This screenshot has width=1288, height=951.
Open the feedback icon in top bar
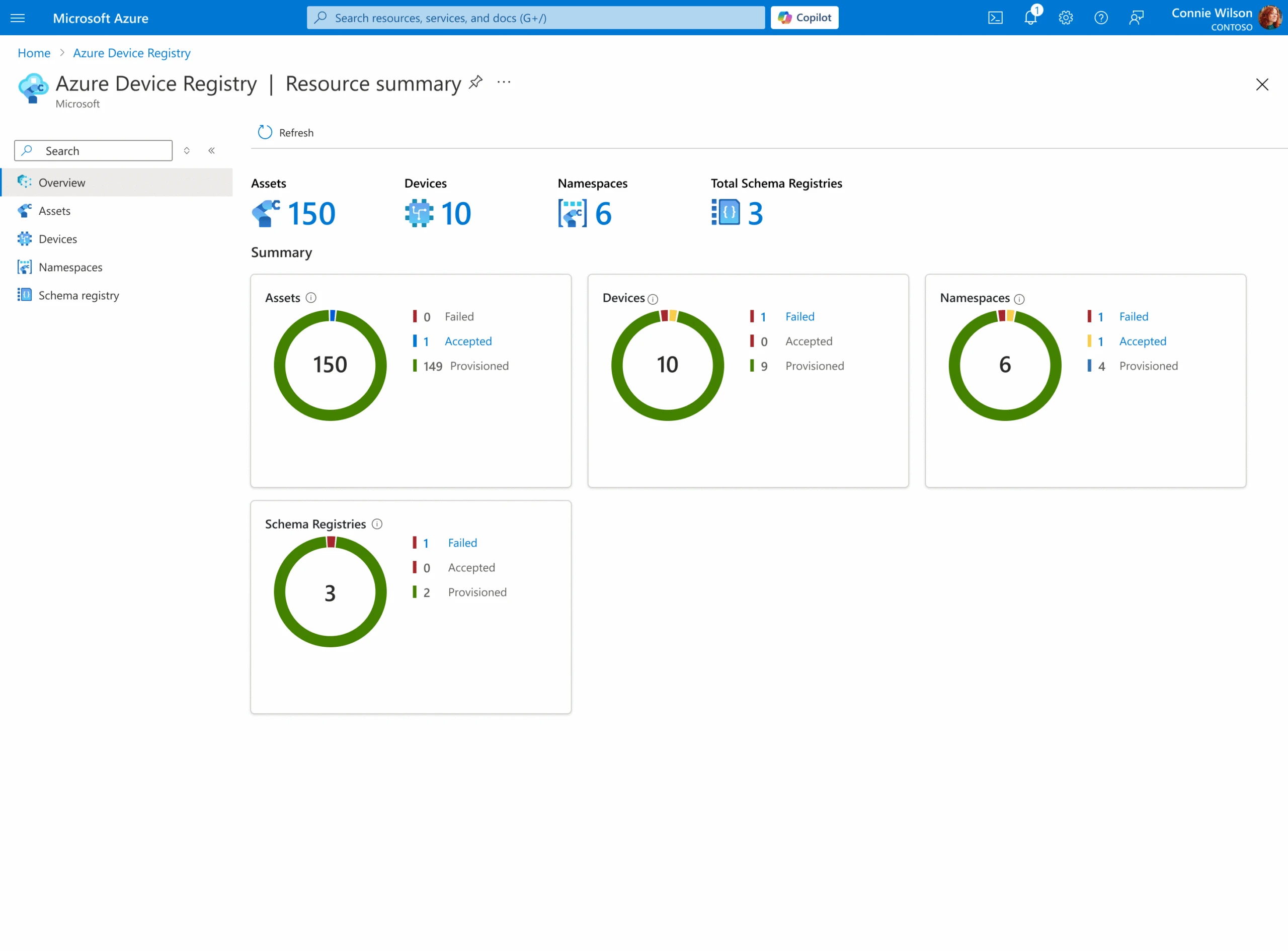pos(1136,17)
